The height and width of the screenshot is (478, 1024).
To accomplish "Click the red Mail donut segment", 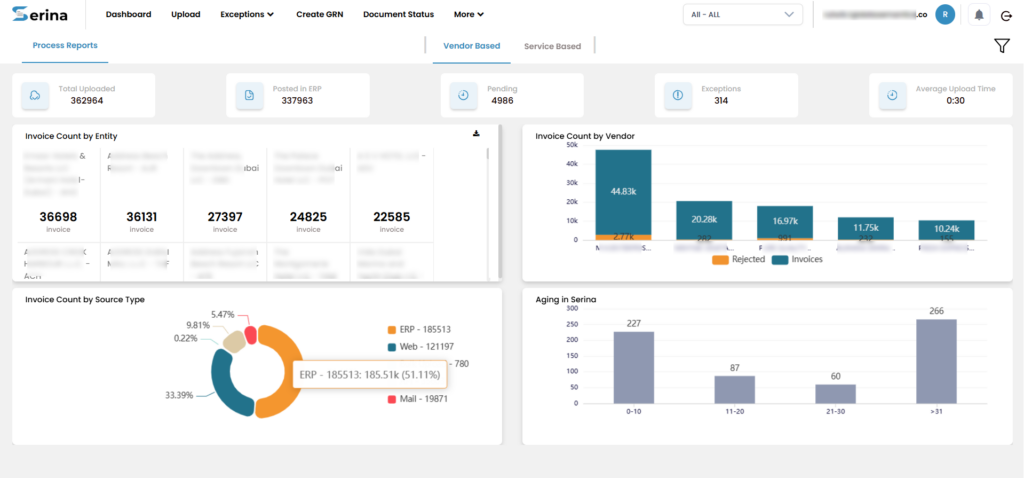I will [x=249, y=335].
